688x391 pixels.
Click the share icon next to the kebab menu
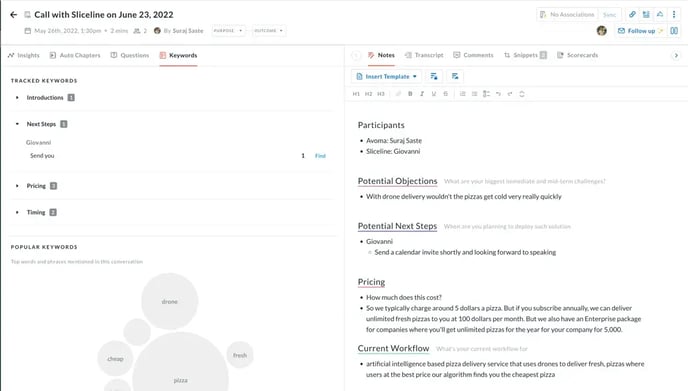(x=660, y=14)
